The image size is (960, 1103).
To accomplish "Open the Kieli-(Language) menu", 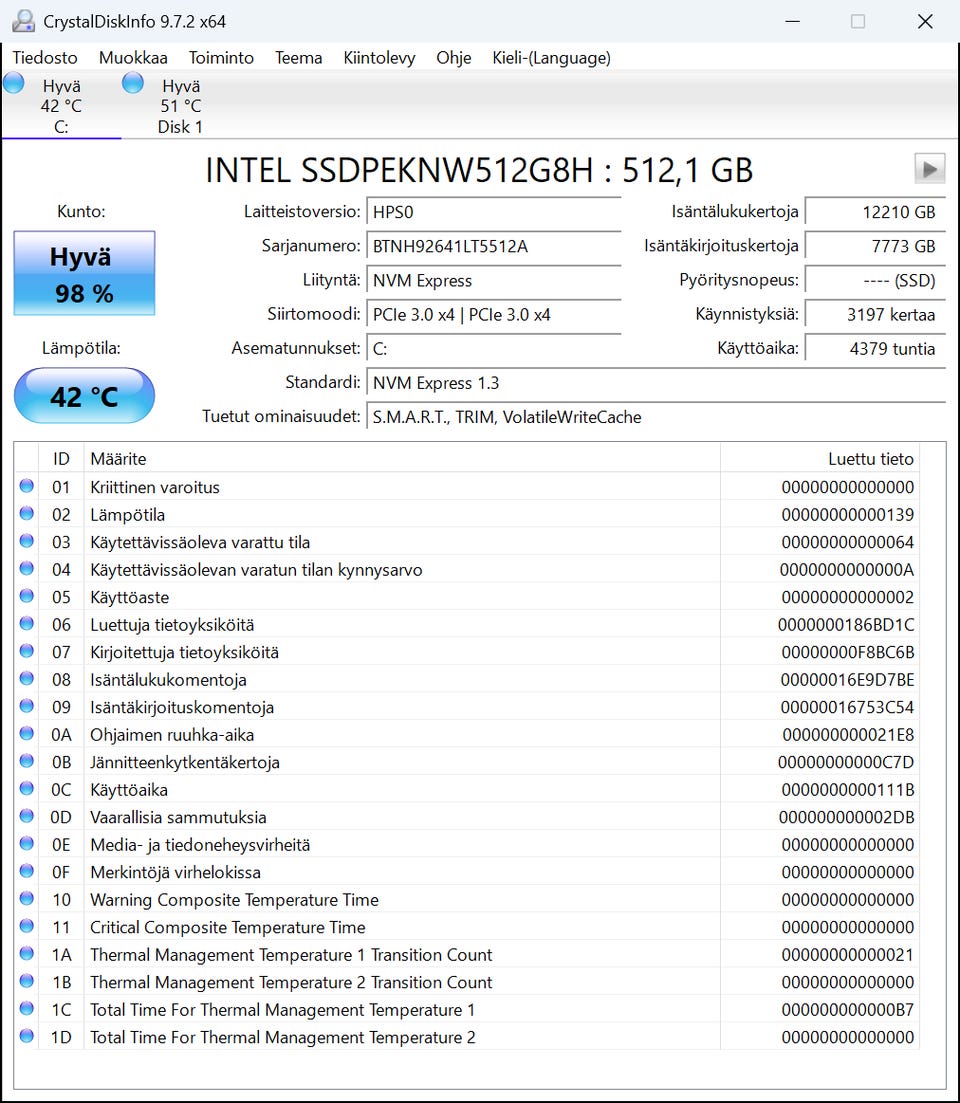I will click(x=551, y=58).
